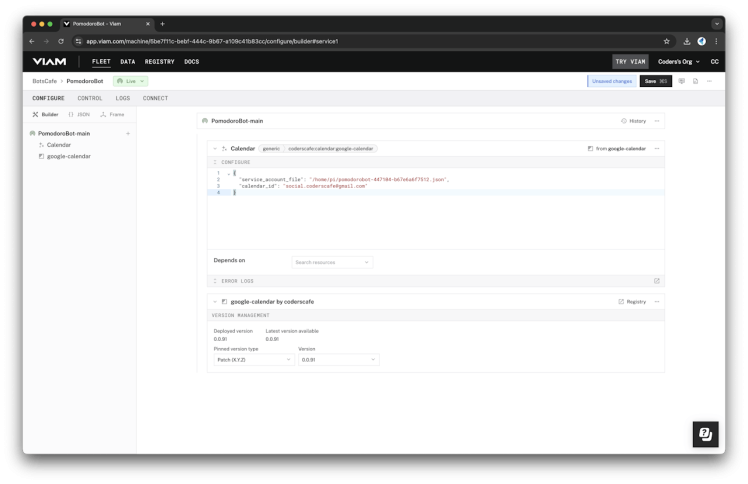This screenshot has height=484, width=748.
Task: Open the Coders's Org dropdown
Action: point(680,61)
